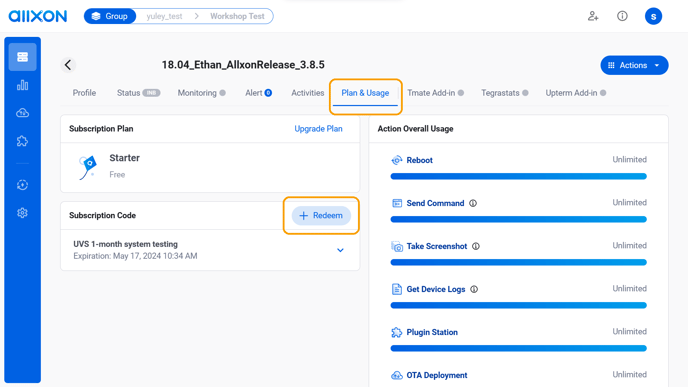Open the Actions dropdown button
The height and width of the screenshot is (387, 688).
[x=634, y=65]
